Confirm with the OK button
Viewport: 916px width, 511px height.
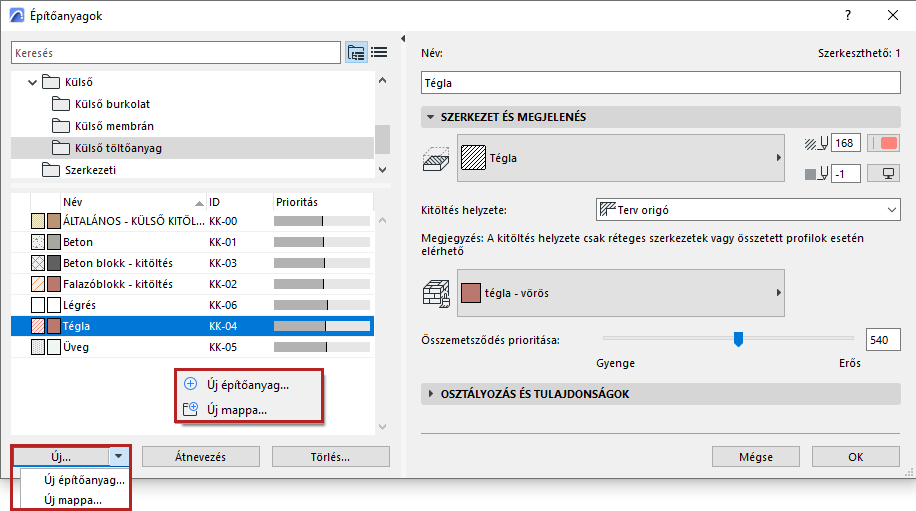(x=856, y=457)
